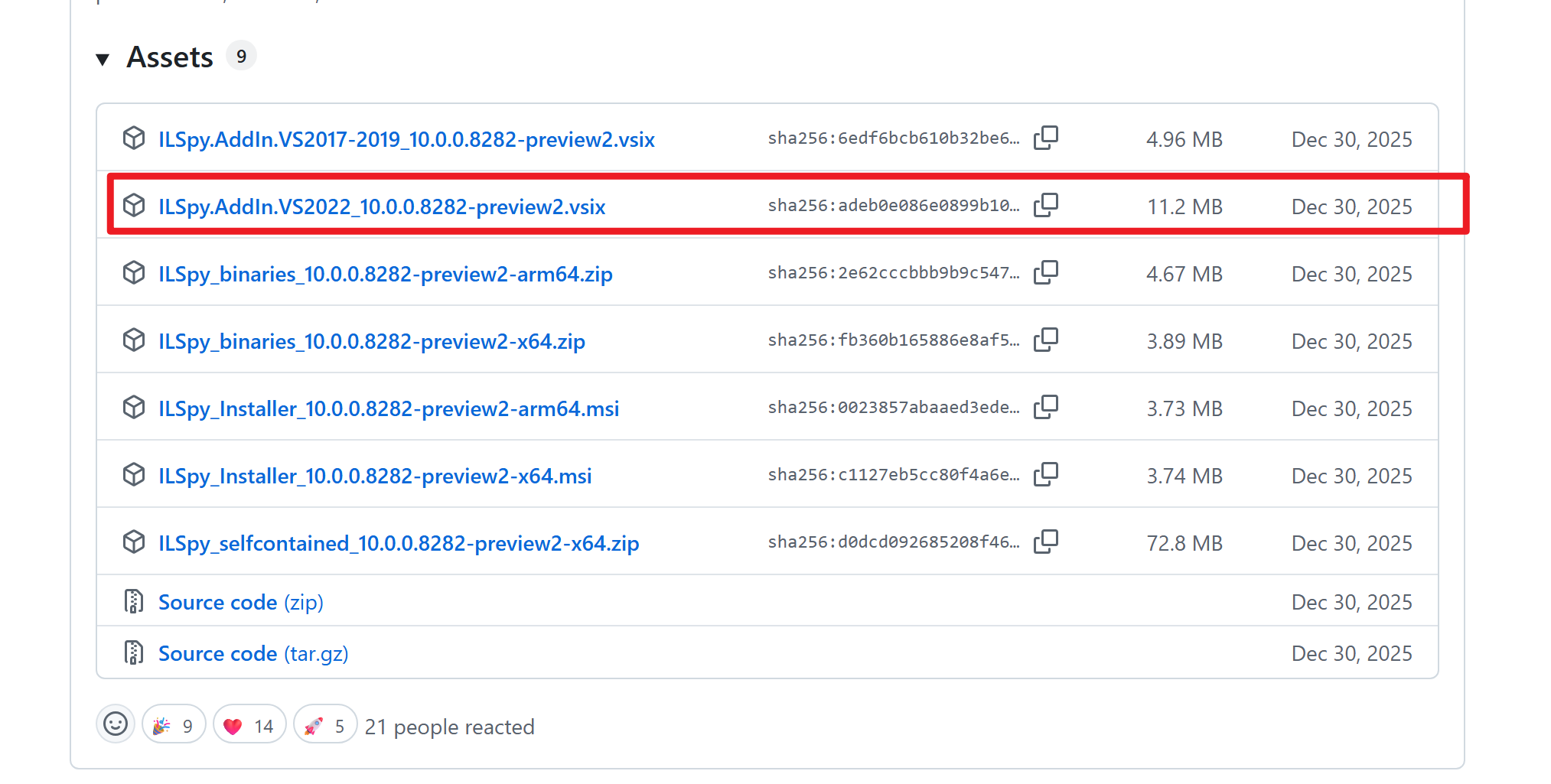The width and height of the screenshot is (1551, 784).
Task: Collapse the Assets section triangle
Action: [x=103, y=59]
